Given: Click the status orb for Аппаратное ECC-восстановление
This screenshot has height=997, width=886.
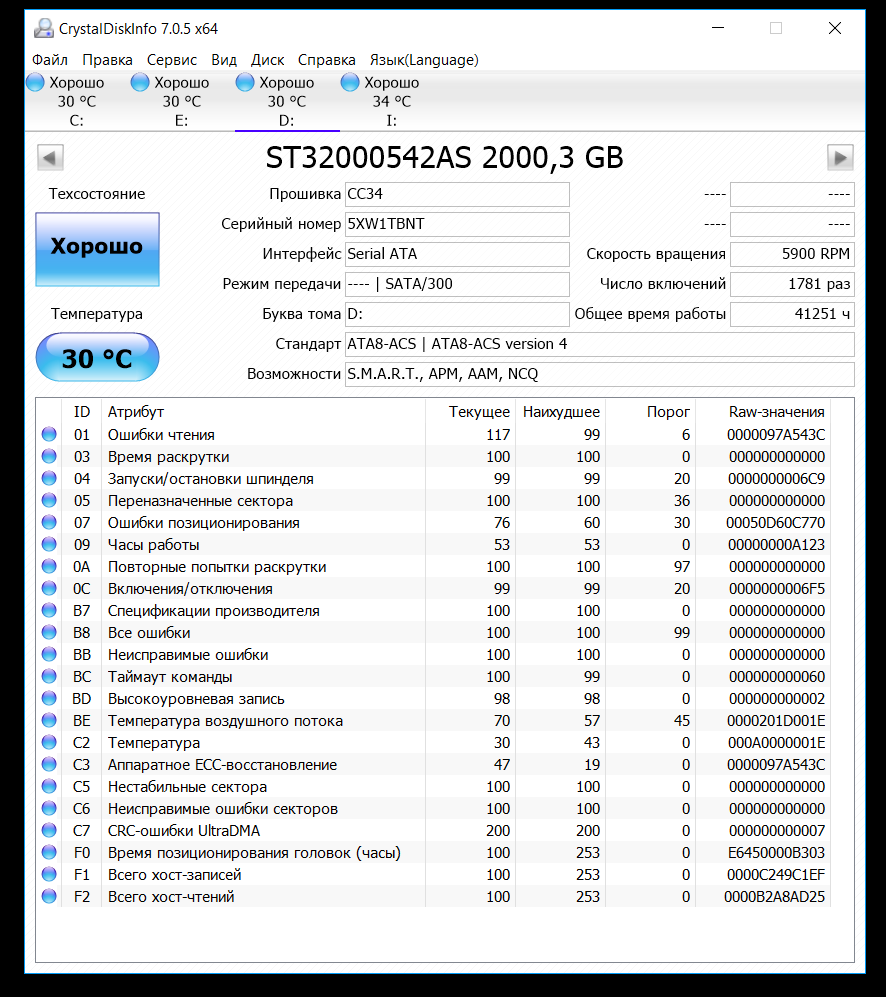Looking at the screenshot, I should [x=49, y=764].
